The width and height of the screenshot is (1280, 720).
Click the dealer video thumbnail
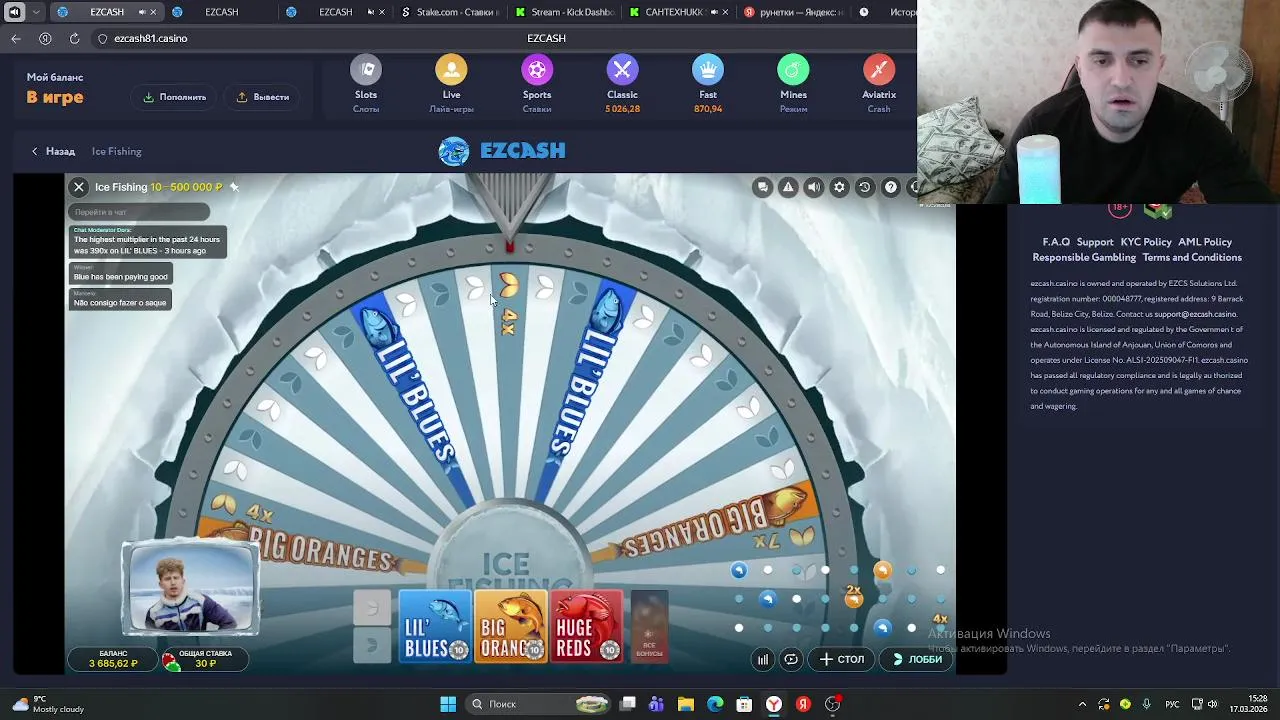tap(191, 589)
